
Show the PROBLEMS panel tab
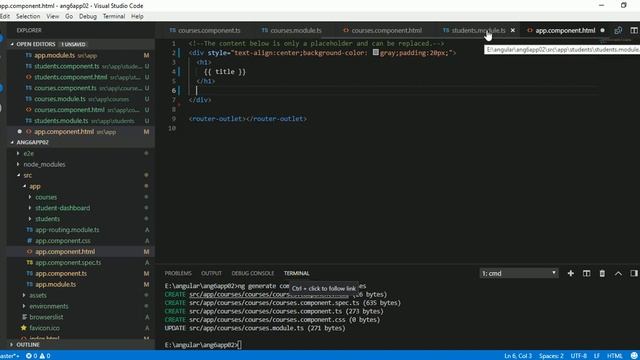[x=178, y=273]
